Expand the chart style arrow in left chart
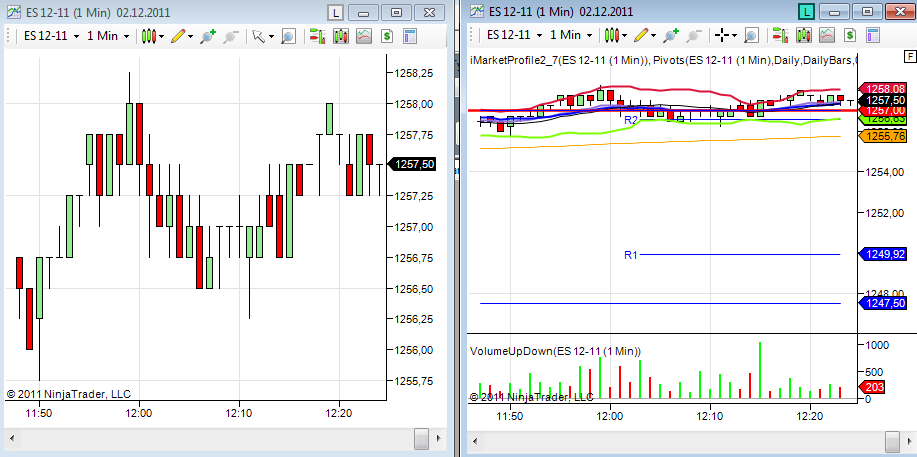The width and height of the screenshot is (917, 457). (x=161, y=36)
